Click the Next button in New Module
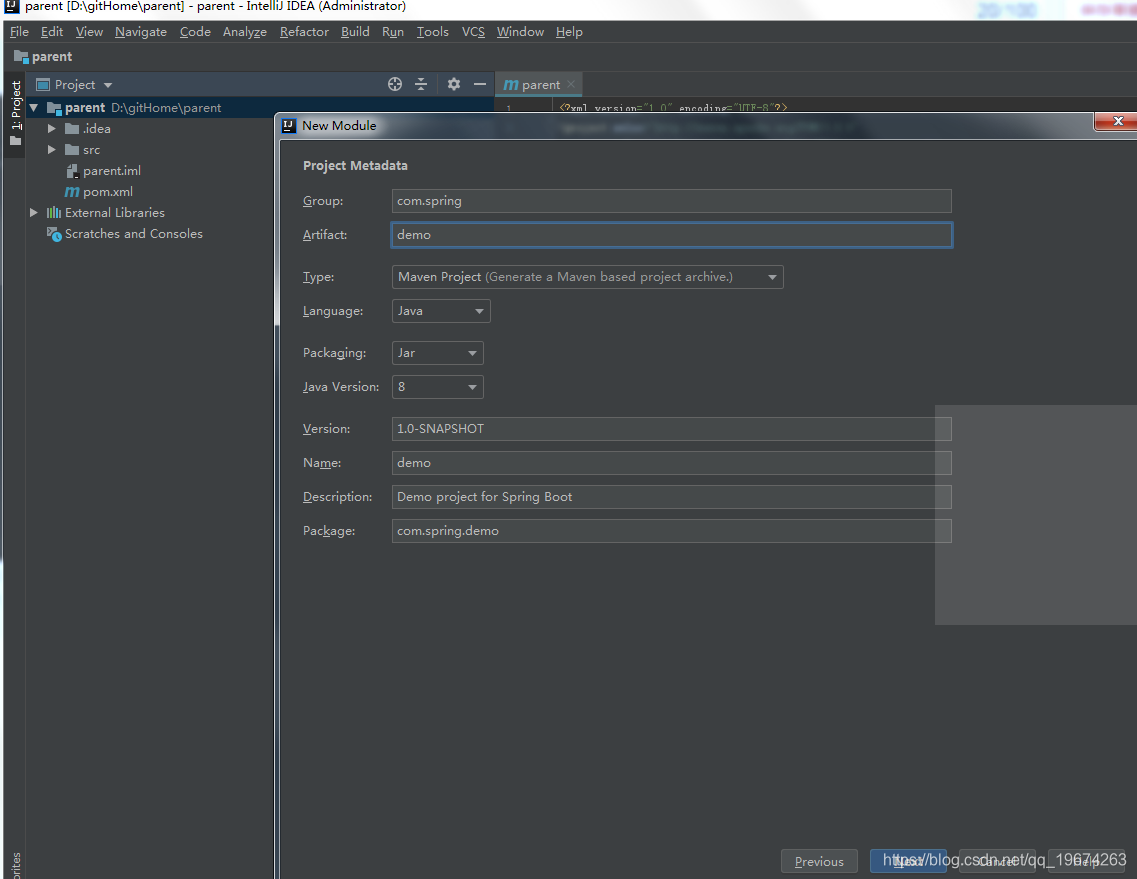This screenshot has width=1137, height=879. [x=908, y=862]
